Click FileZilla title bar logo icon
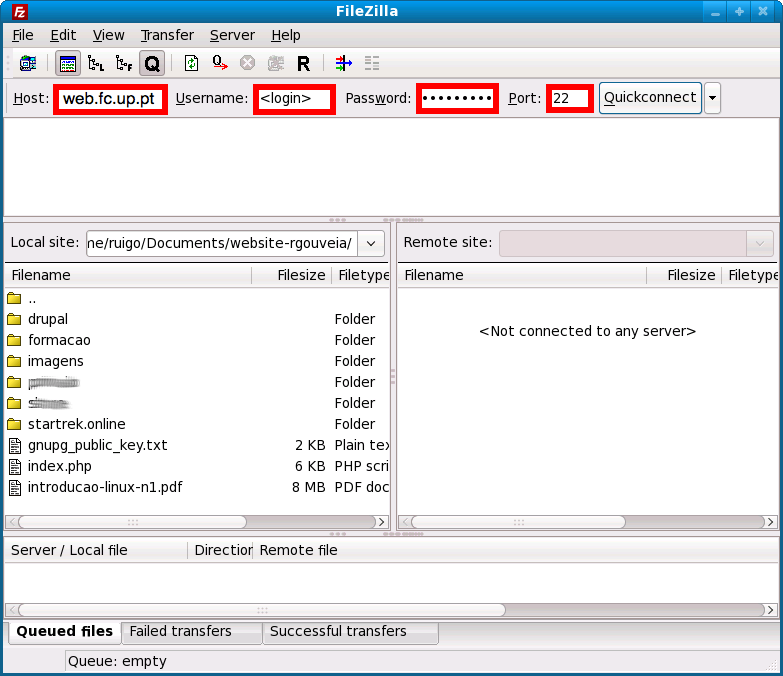 pyautogui.click(x=19, y=11)
